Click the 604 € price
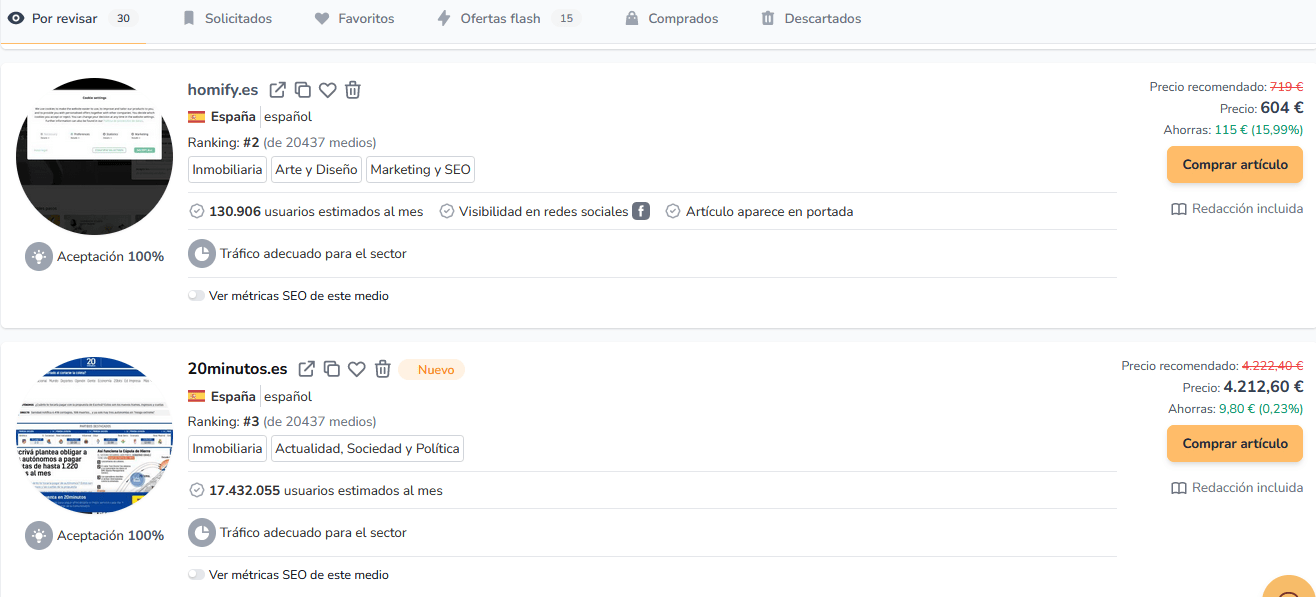Image resolution: width=1316 pixels, height=597 pixels. (1281, 108)
